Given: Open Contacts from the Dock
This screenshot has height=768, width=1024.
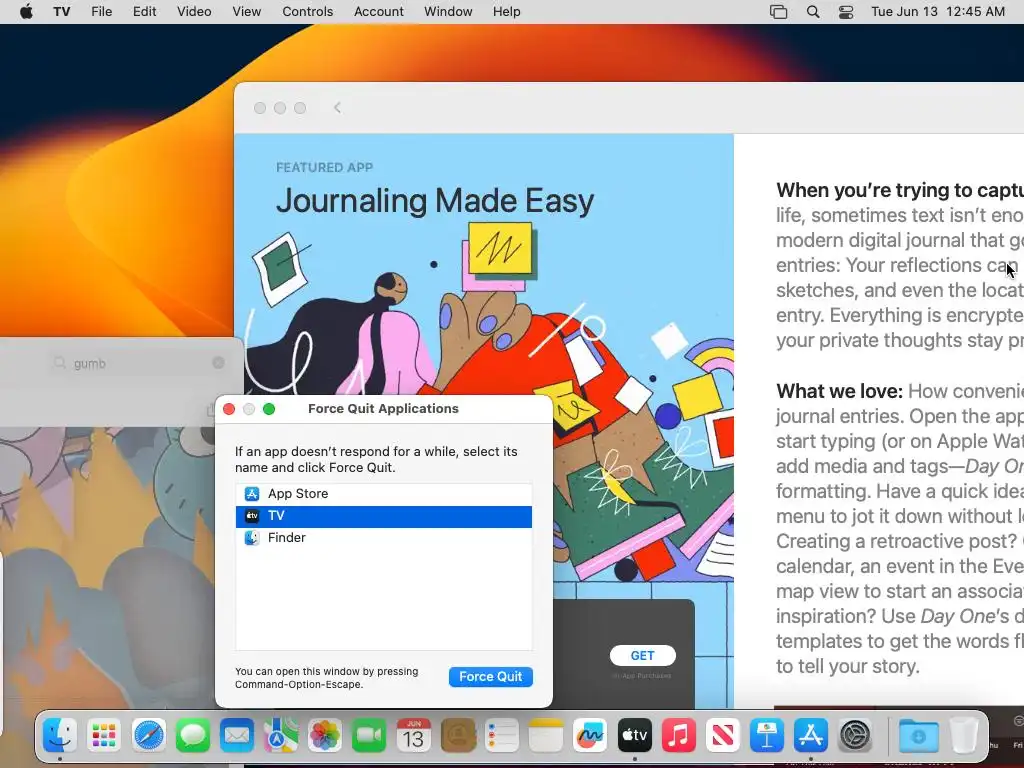Looking at the screenshot, I should tap(458, 737).
